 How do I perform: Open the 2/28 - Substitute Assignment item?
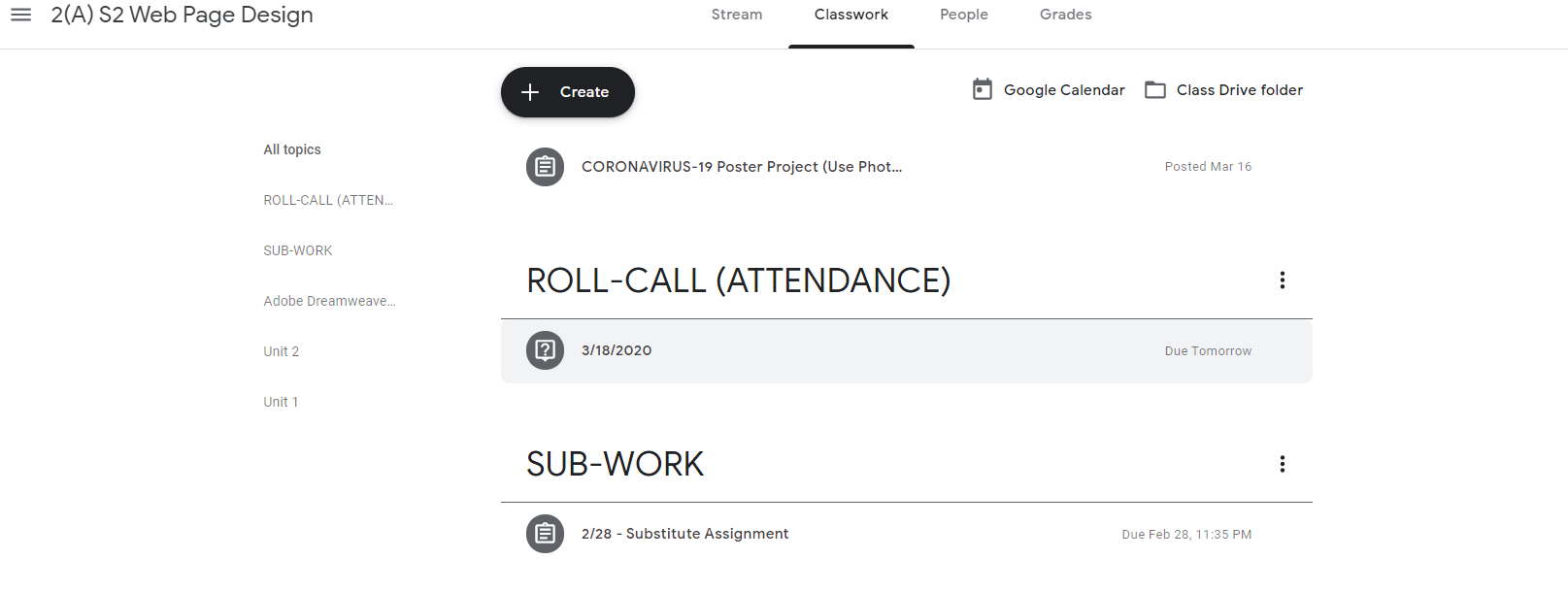click(x=685, y=534)
